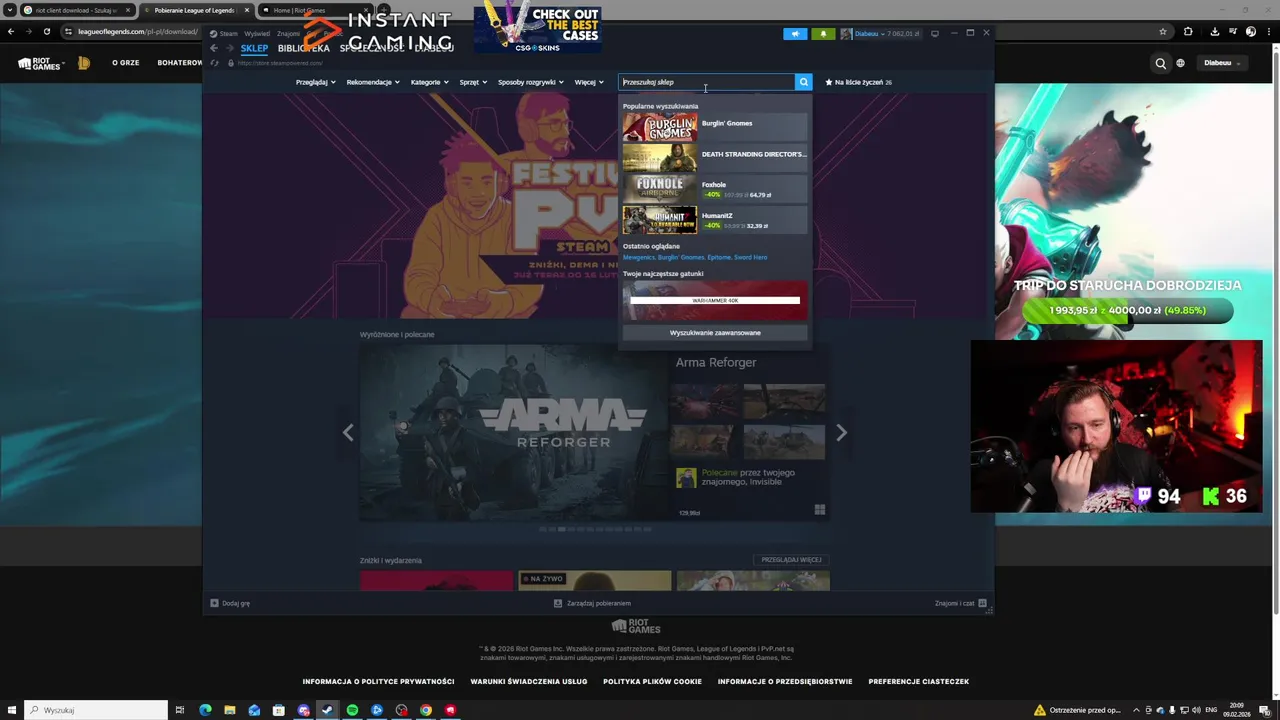The height and width of the screenshot is (720, 1280).
Task: Open 'Zarządzaj pobieraniem' at Steam bottom bar
Action: (x=592, y=603)
